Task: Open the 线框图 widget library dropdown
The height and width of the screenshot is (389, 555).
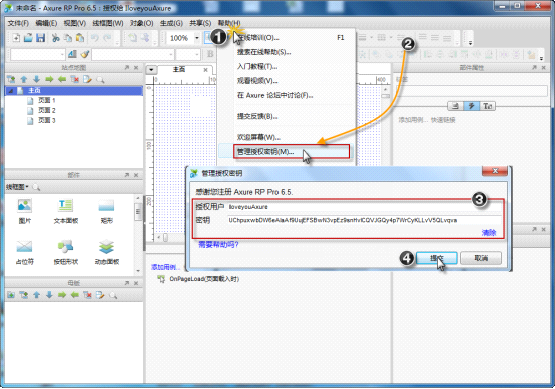Action: pos(17,187)
